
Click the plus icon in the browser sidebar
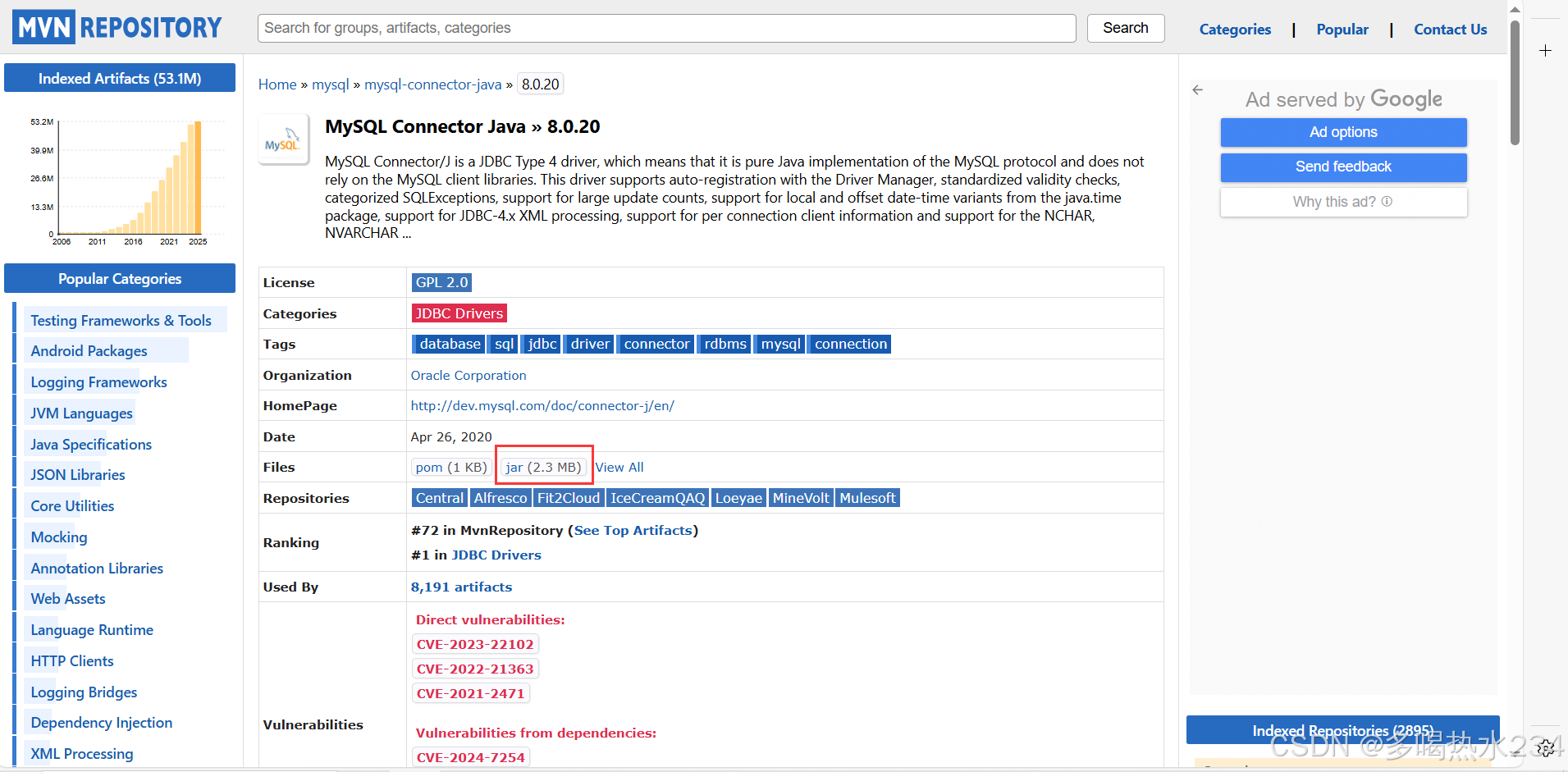[1546, 51]
